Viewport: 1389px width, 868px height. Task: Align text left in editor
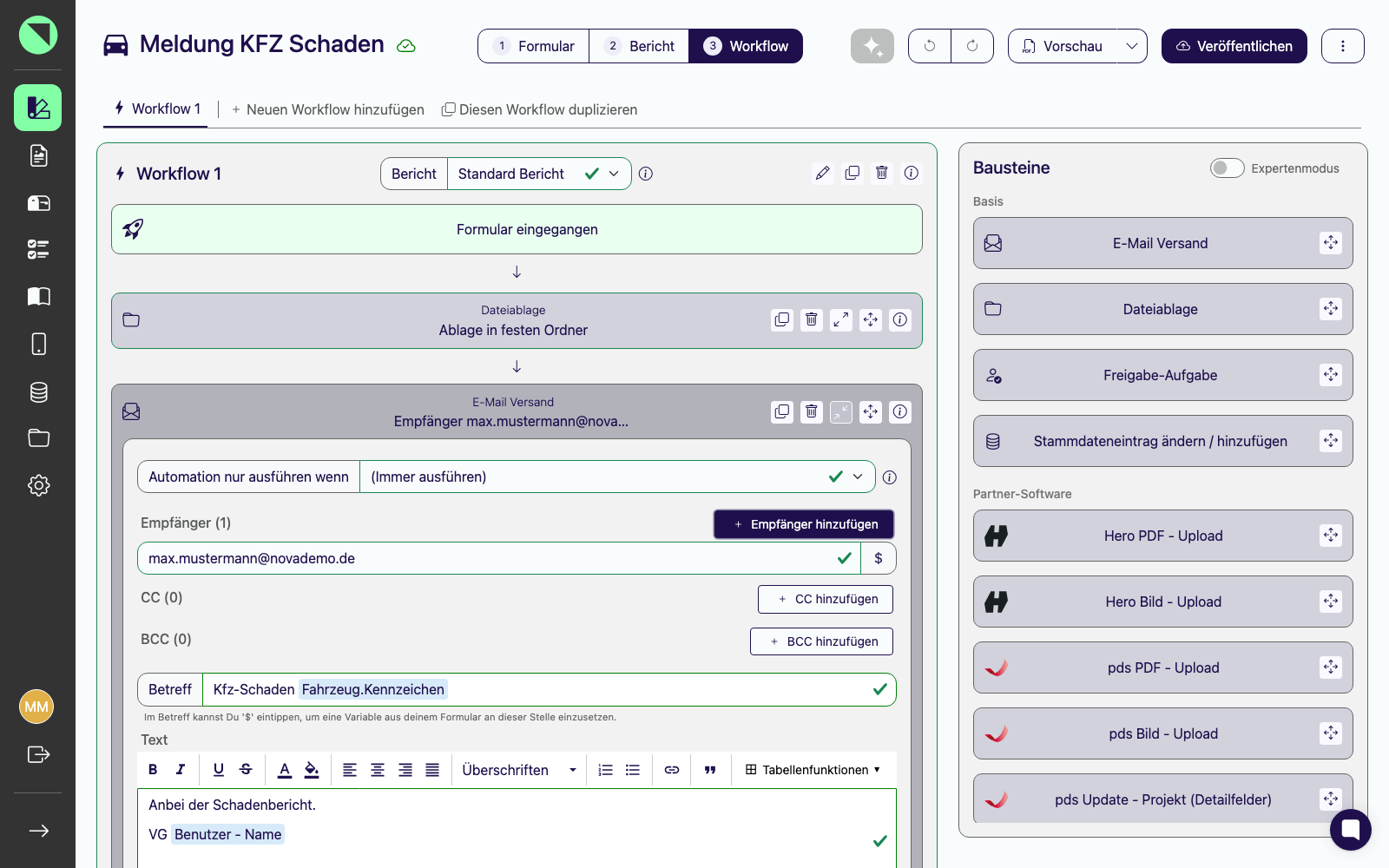(350, 770)
